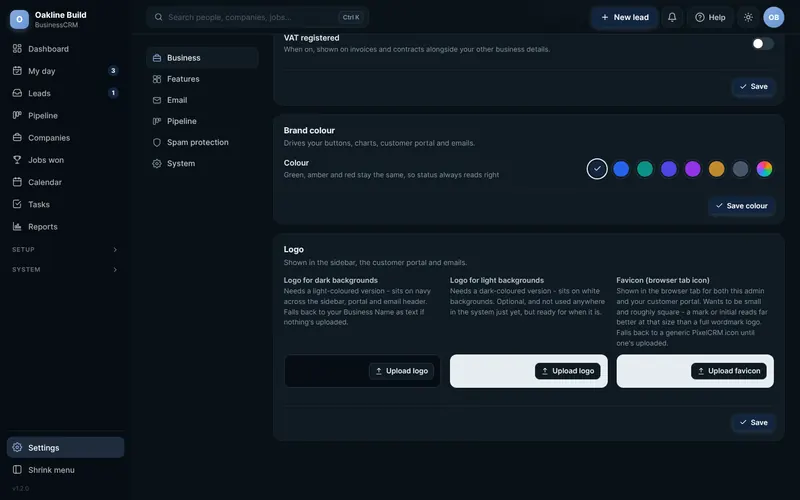Screen dimensions: 800x500
Task: Choose the blue brand colour
Action: coord(621,169)
